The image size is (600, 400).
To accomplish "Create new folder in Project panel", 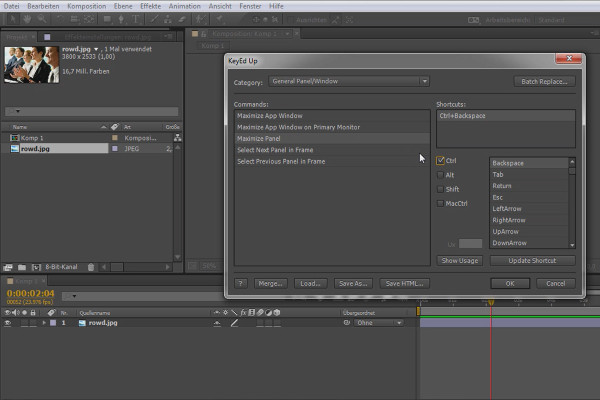I will (x=22, y=267).
